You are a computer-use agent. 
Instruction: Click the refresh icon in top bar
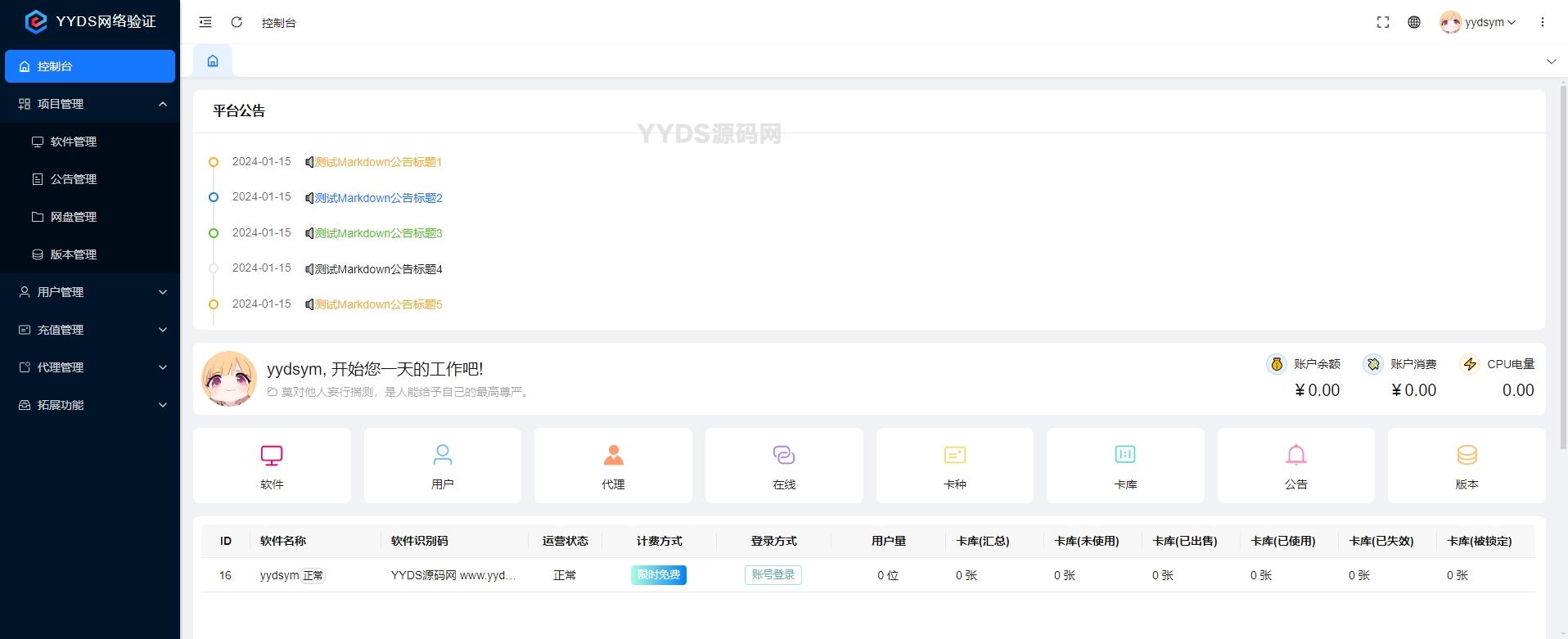(237, 22)
